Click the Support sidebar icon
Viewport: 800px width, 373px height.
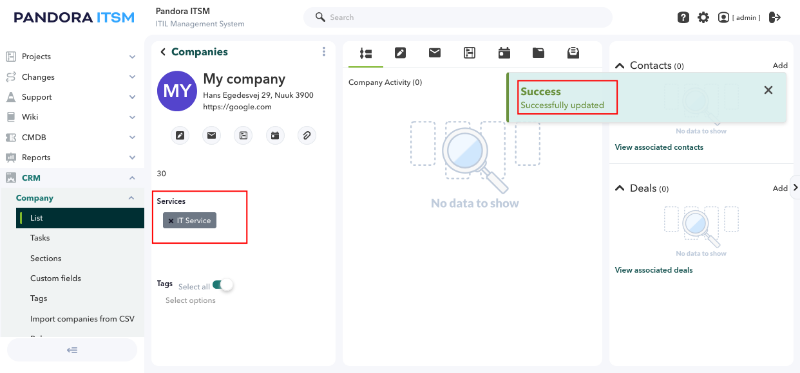point(11,97)
